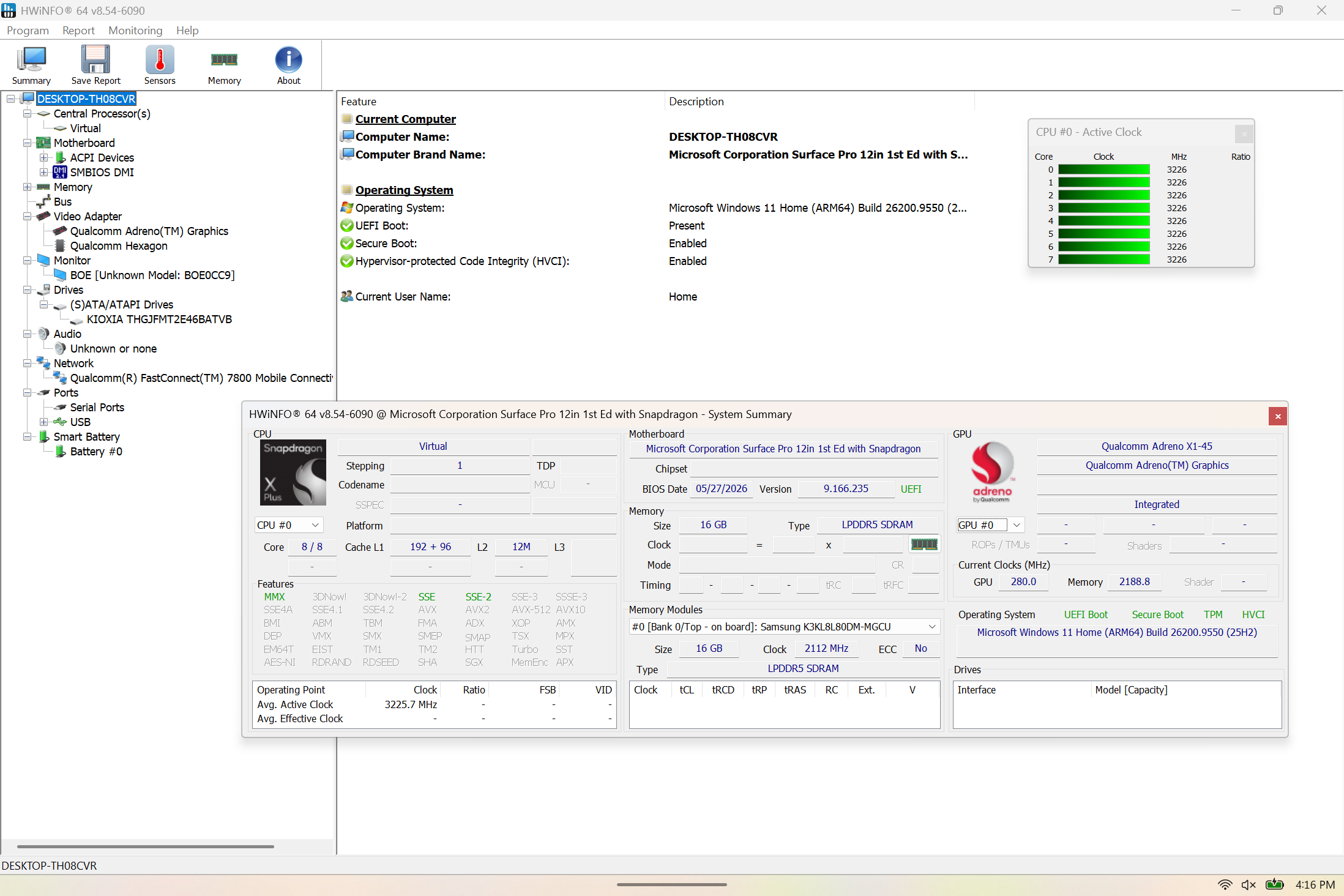
Task: Select Serial Ports tree item
Action: pos(97,407)
